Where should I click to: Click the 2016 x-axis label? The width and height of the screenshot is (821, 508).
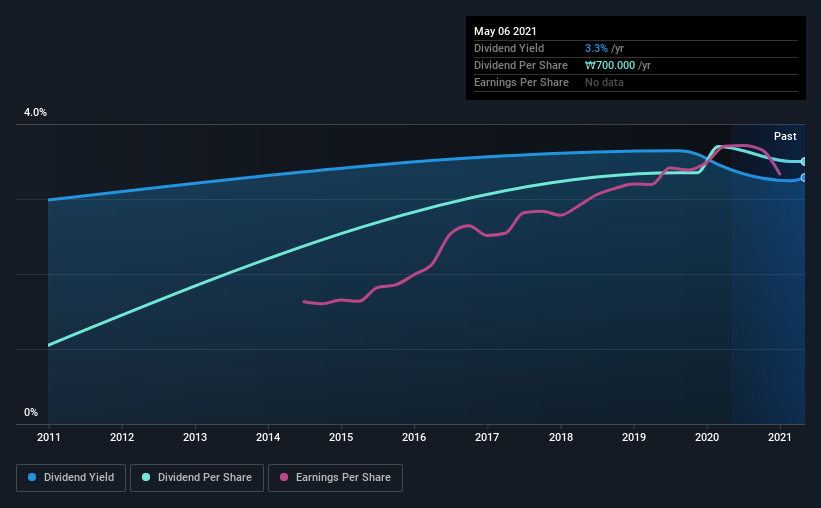point(414,437)
